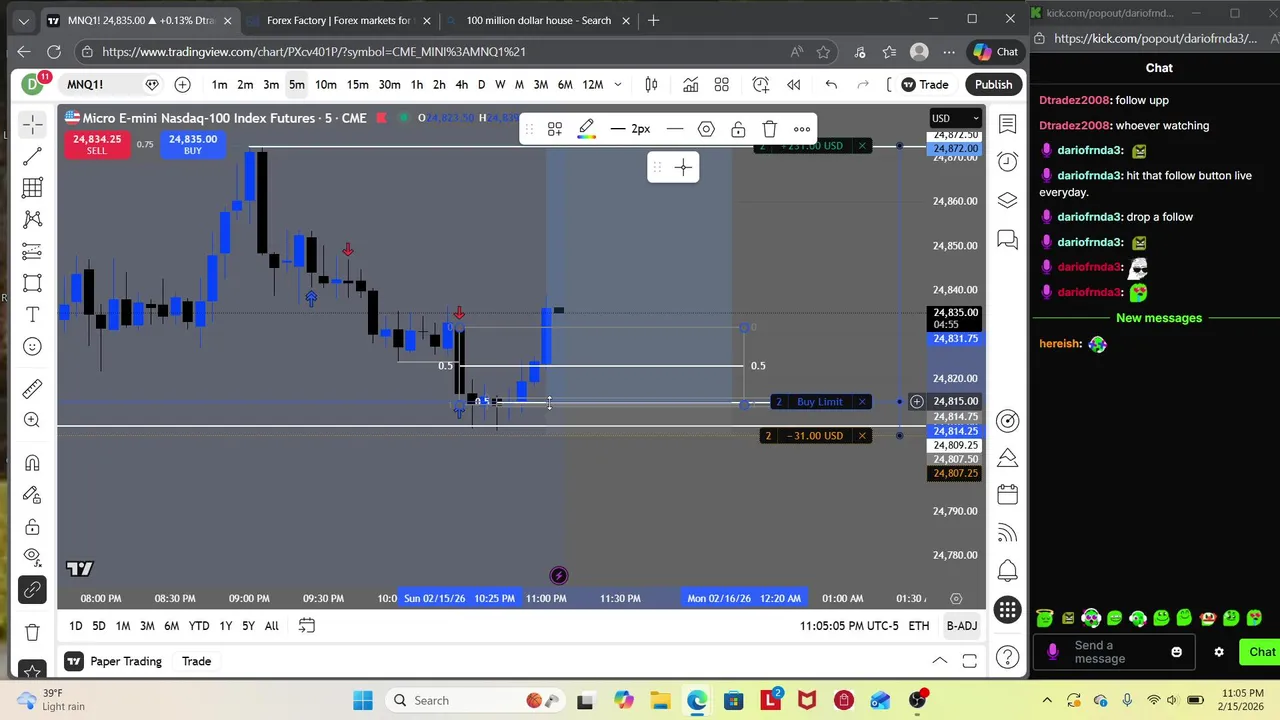Open the go to date calendar
The height and width of the screenshot is (720, 1280).
pyautogui.click(x=307, y=626)
